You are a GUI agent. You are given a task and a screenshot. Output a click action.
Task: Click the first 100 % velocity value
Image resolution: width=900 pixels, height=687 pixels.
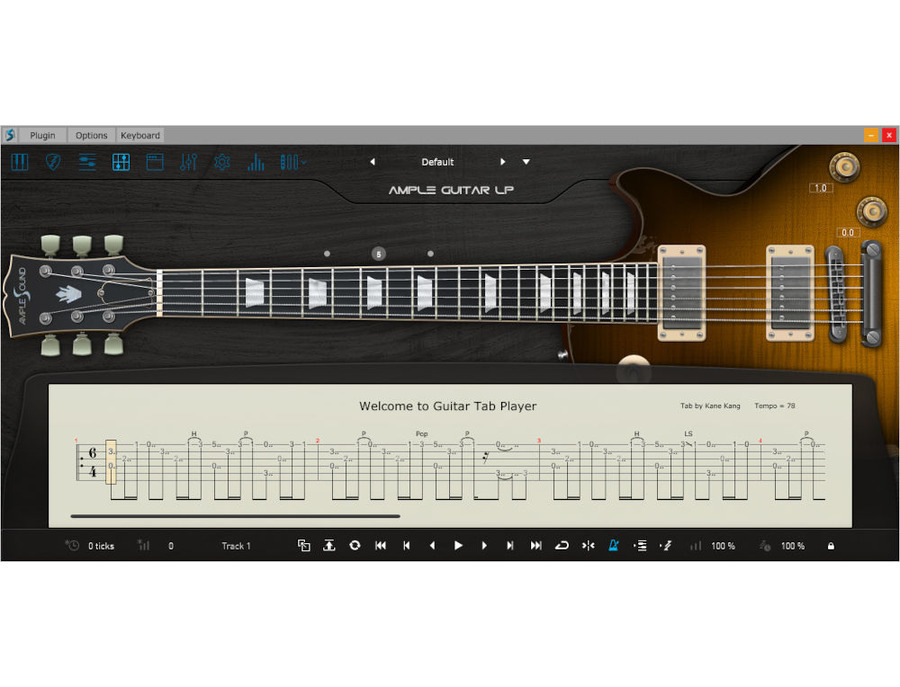(723, 546)
